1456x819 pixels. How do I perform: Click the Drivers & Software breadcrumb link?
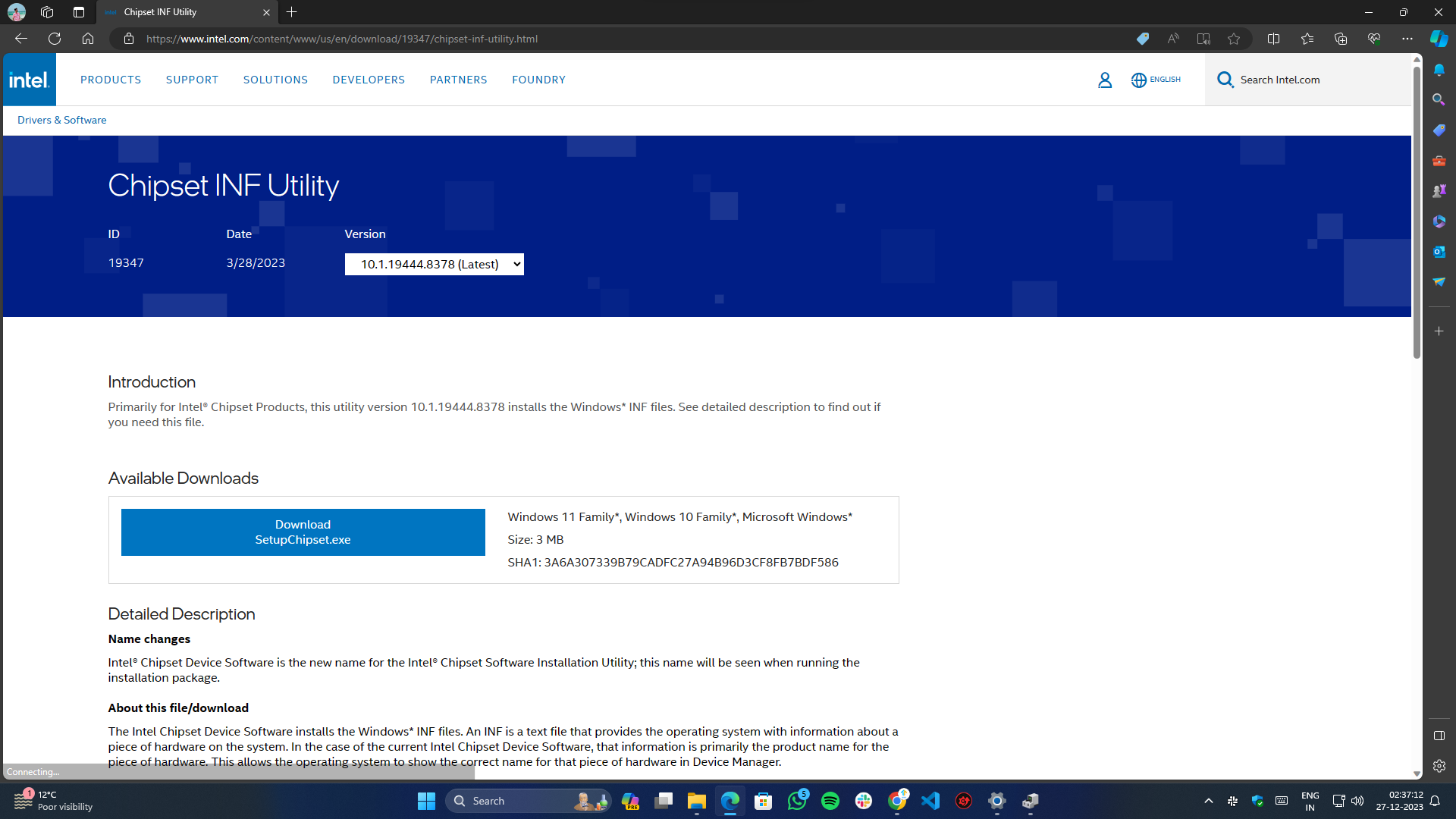62,119
